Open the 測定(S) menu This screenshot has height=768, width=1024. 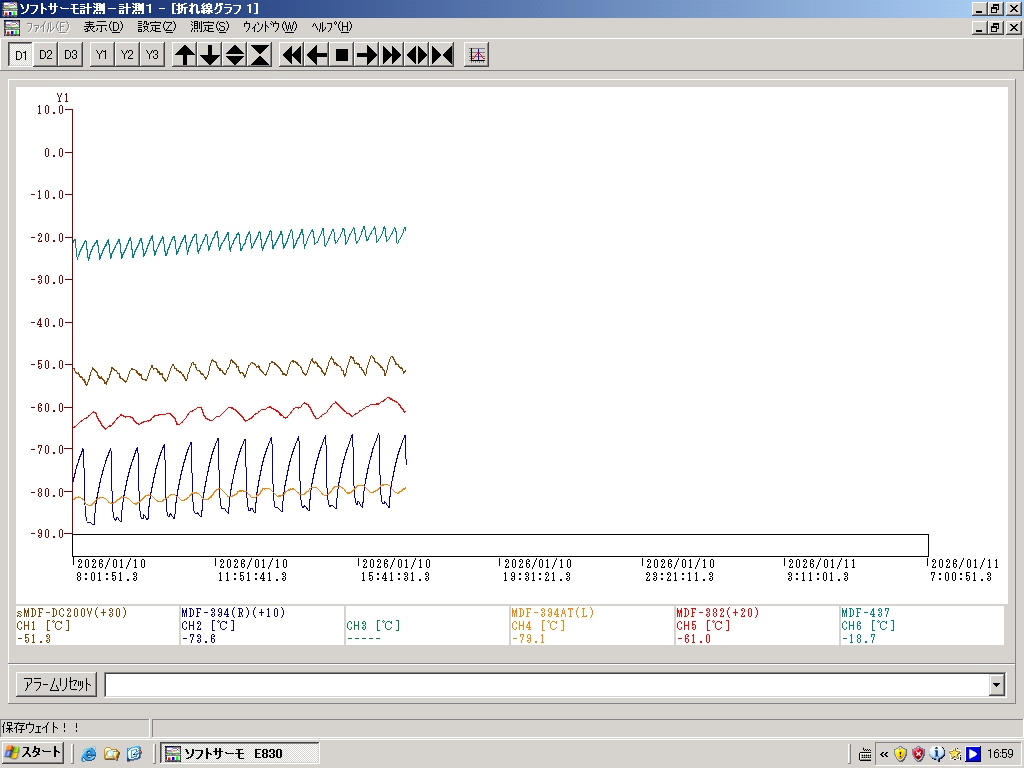pyautogui.click(x=209, y=27)
